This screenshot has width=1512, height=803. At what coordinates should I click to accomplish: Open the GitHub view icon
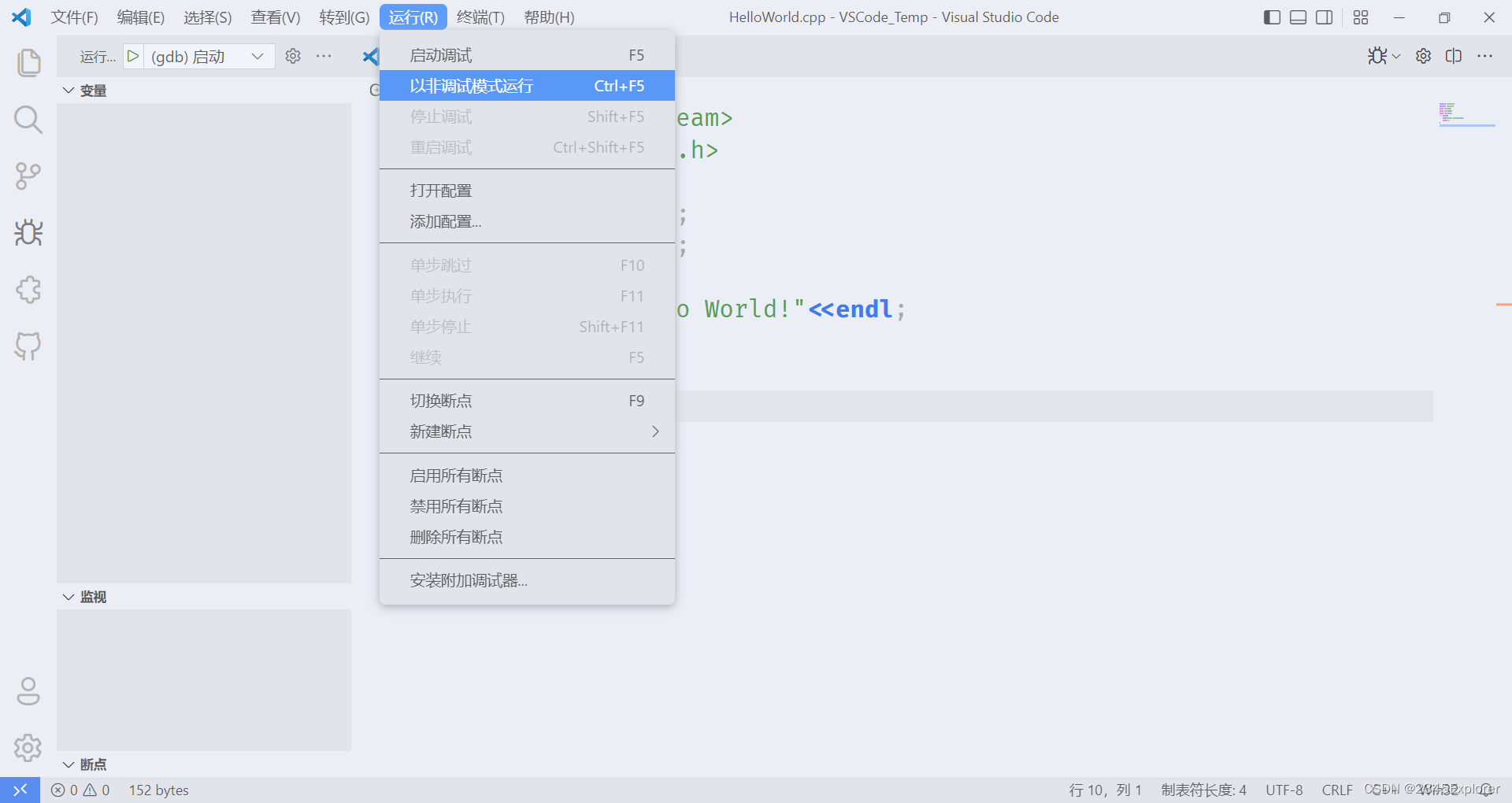pos(28,346)
